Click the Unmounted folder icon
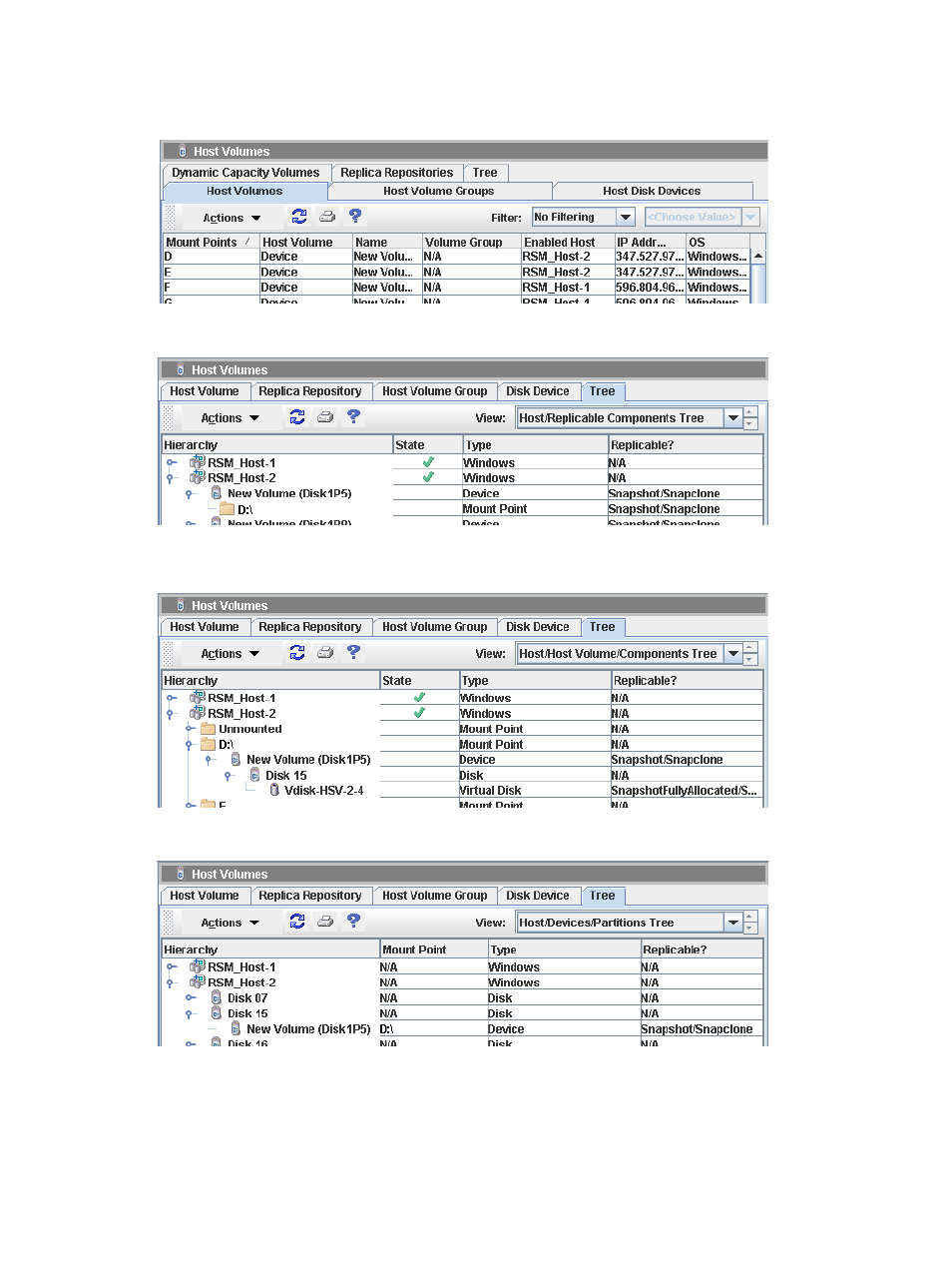This screenshot has width=952, height=1268. pos(208,729)
